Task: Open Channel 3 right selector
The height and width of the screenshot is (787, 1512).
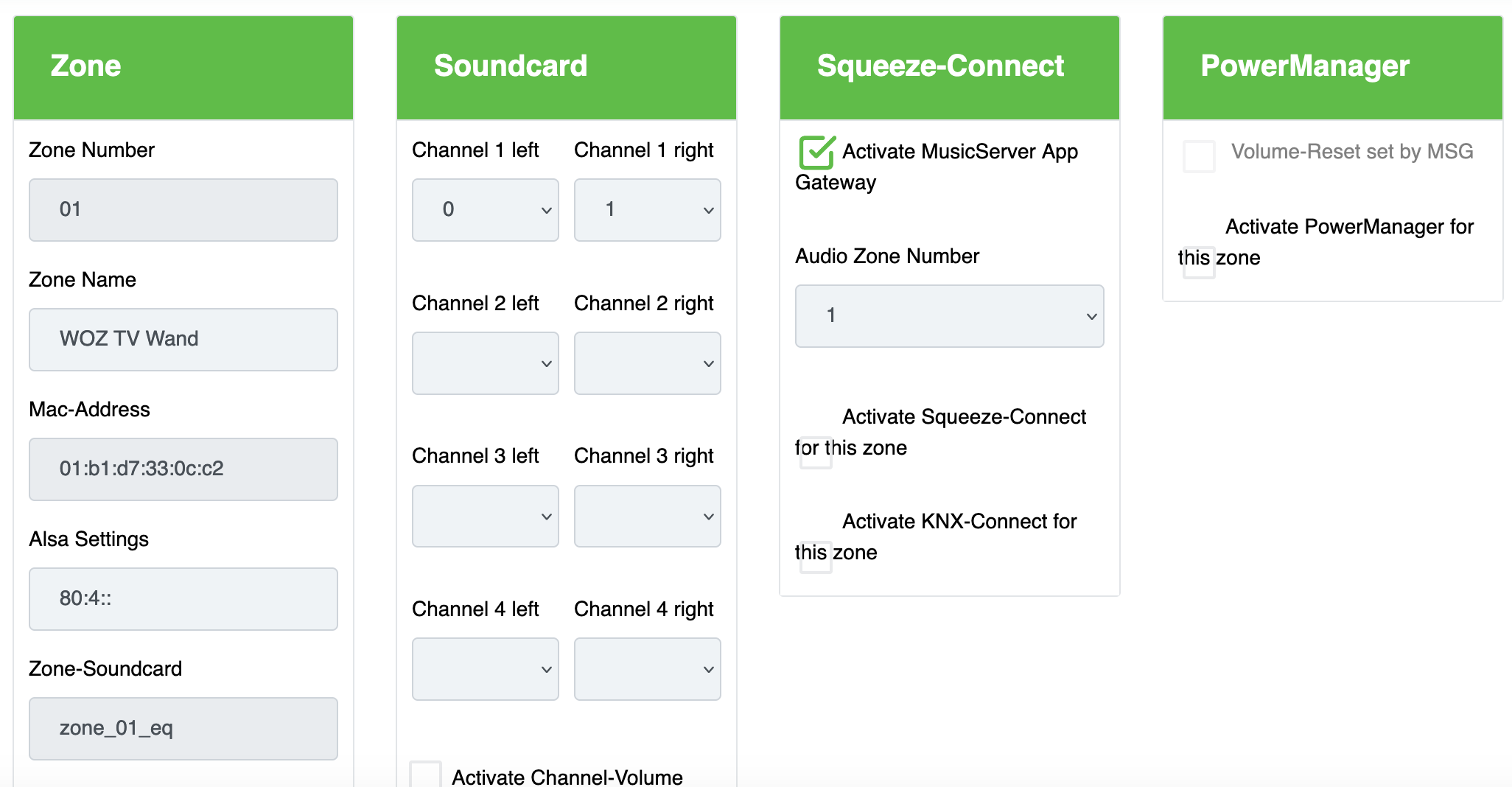Action: coord(647,516)
